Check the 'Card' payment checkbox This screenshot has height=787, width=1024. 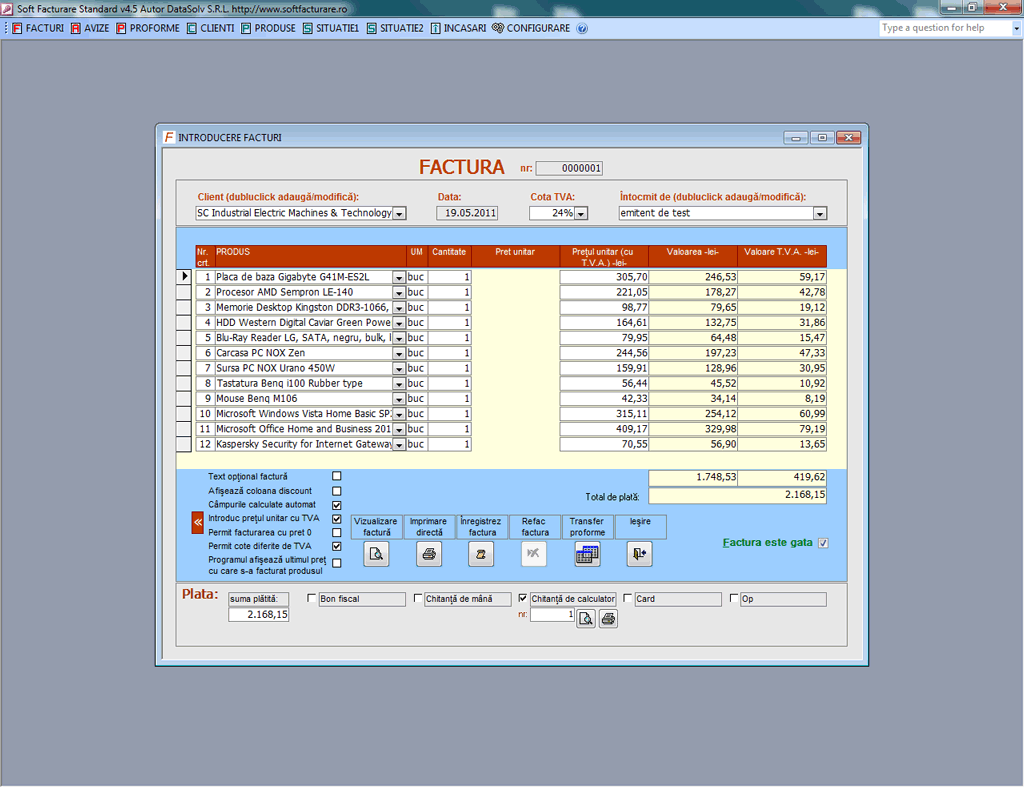628,598
